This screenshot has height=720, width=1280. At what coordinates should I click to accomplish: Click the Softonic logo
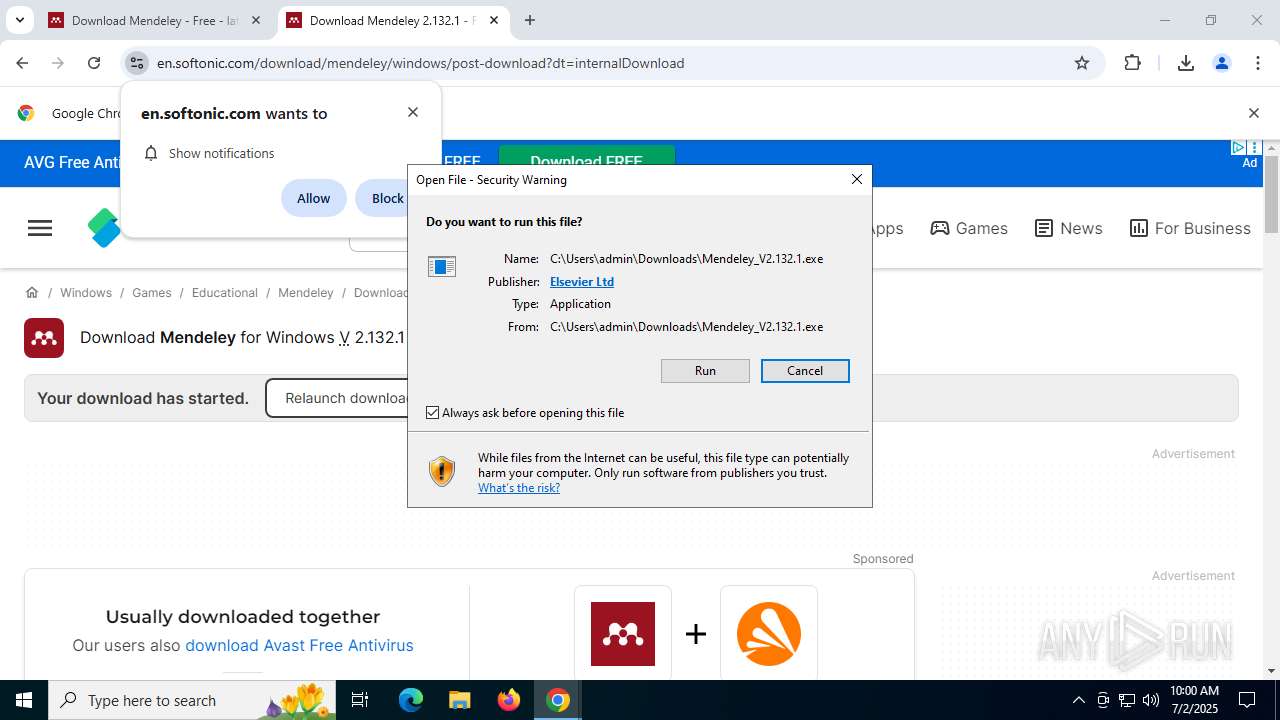[x=104, y=228]
